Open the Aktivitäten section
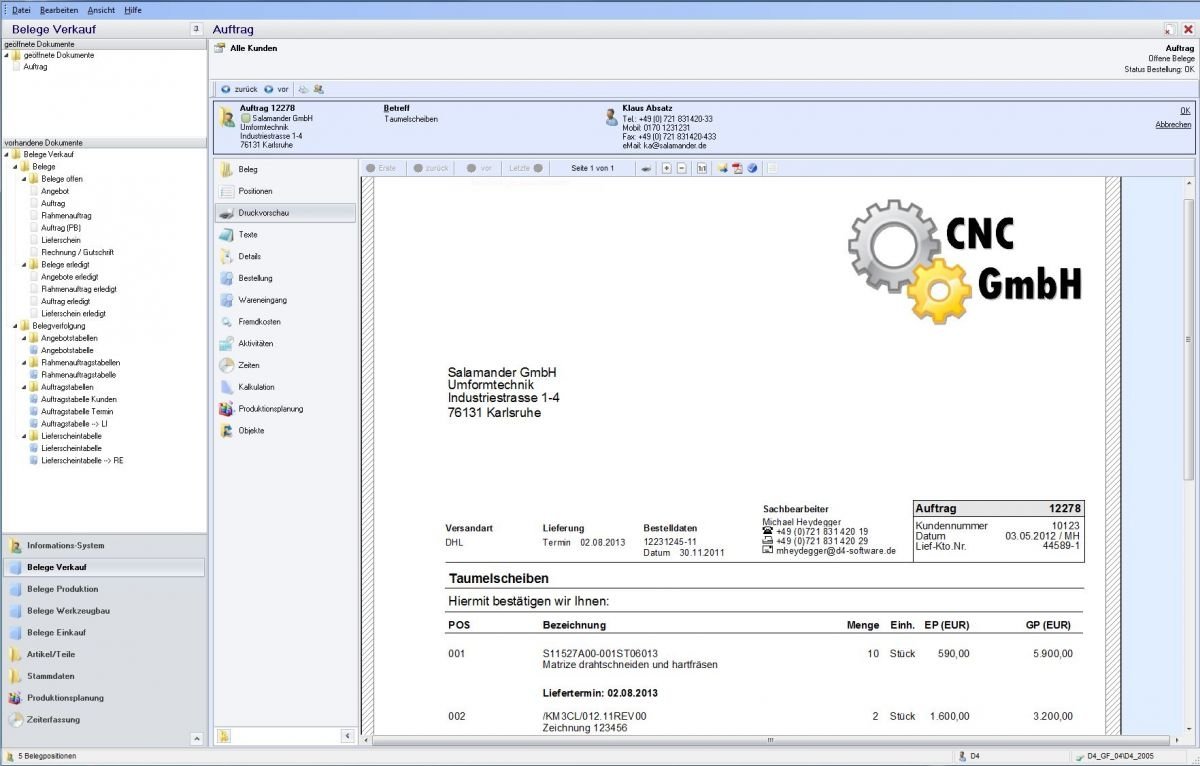This screenshot has width=1200, height=766. coord(284,343)
